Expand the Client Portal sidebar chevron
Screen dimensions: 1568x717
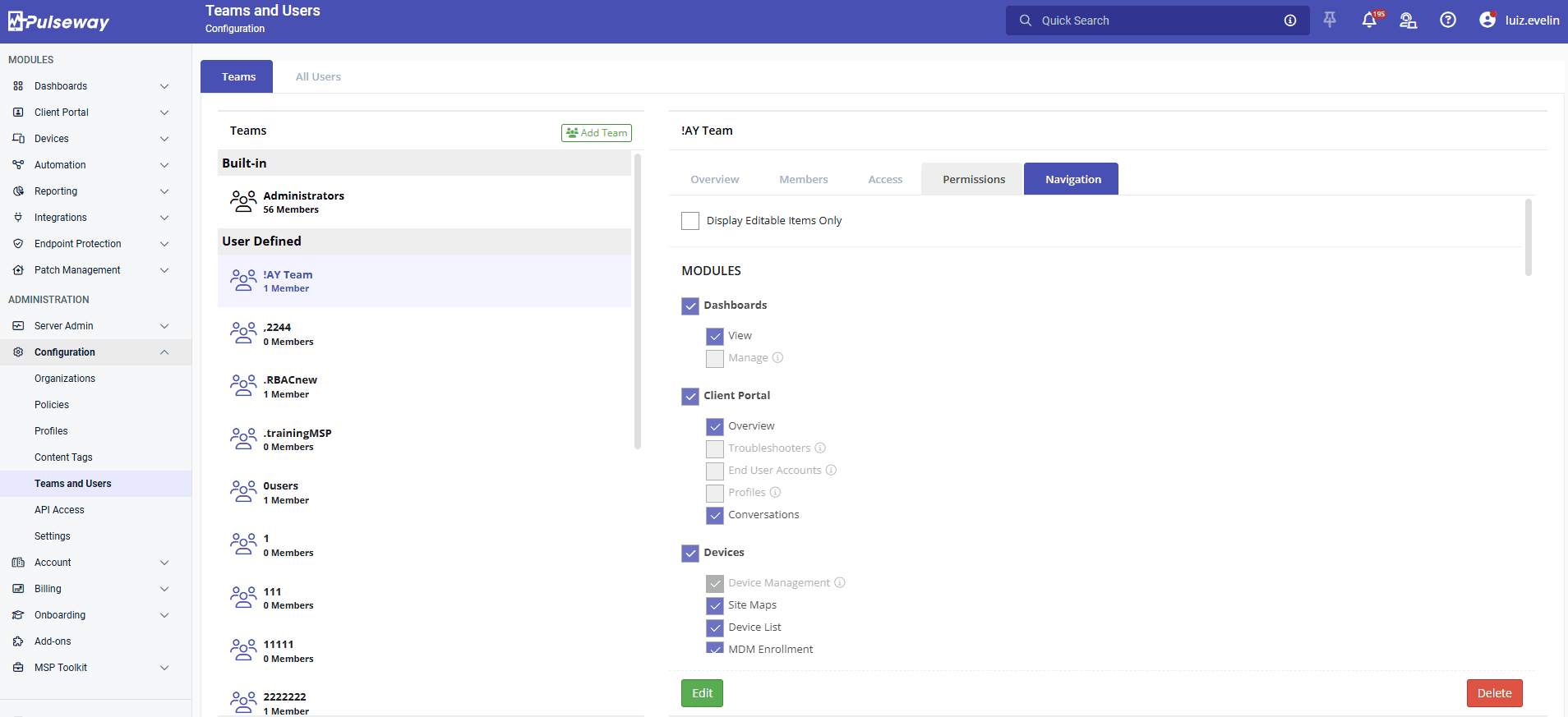(x=164, y=113)
